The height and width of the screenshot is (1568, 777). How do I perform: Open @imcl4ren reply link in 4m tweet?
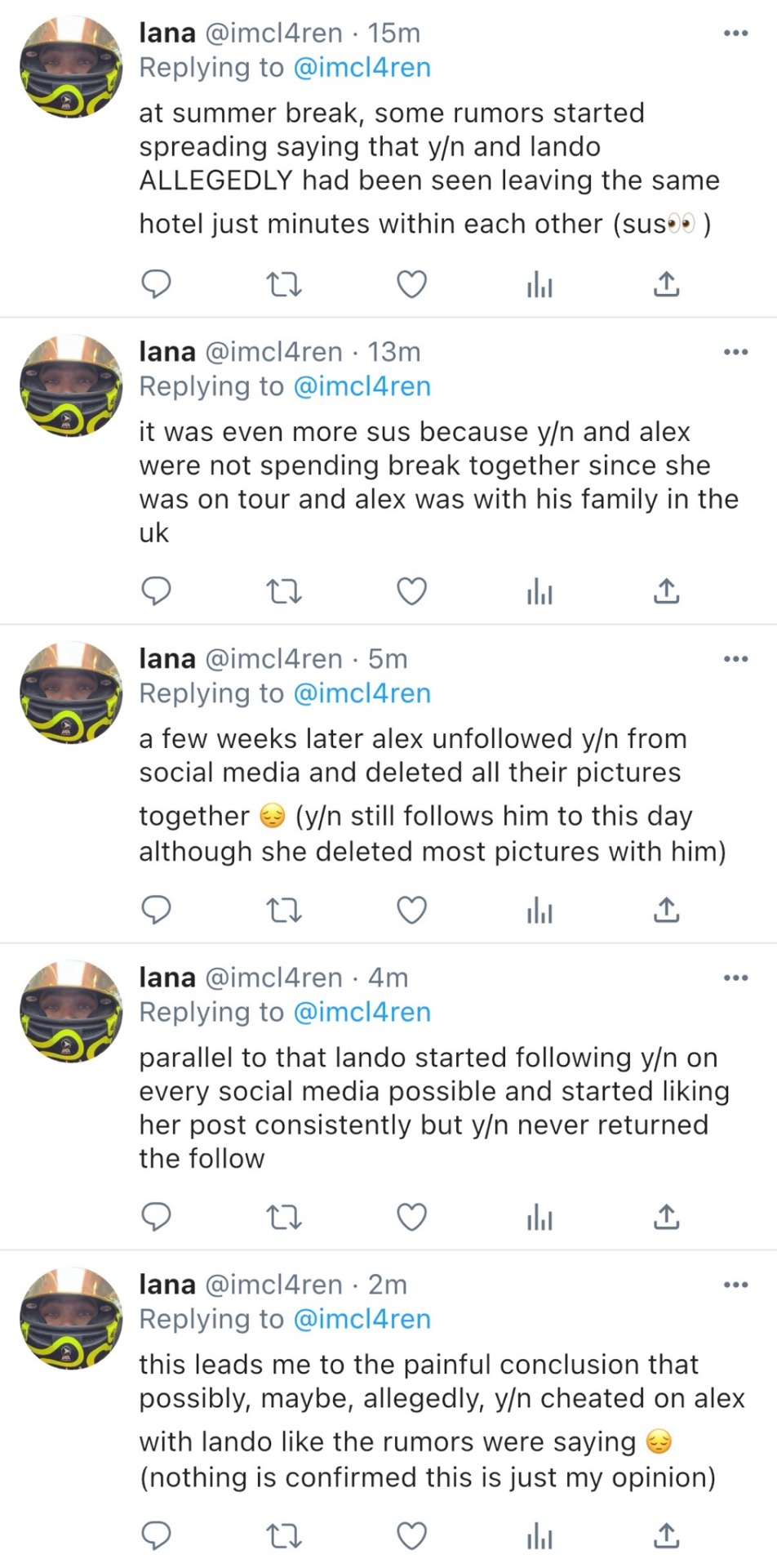(361, 1012)
